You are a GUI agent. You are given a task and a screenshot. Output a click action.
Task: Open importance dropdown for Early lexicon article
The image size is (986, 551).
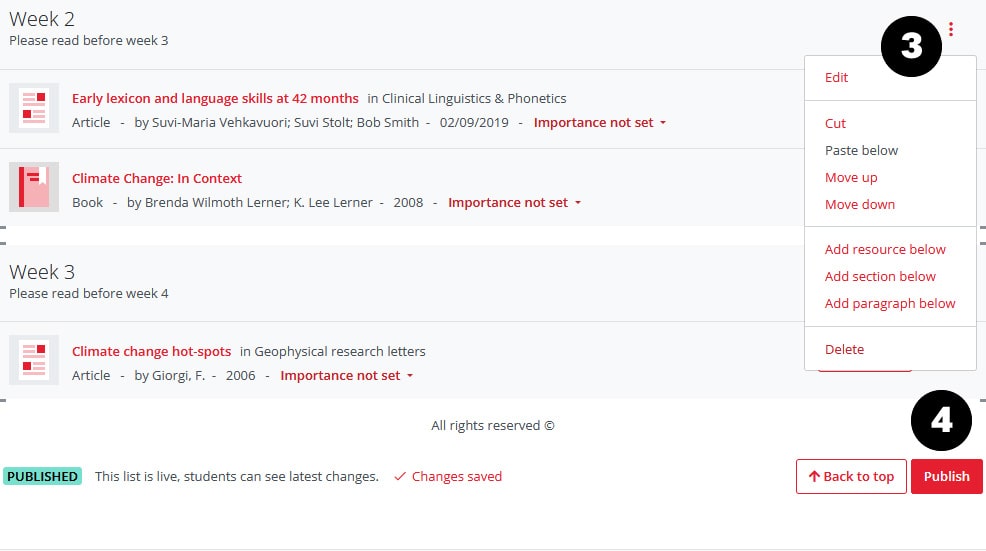(600, 123)
